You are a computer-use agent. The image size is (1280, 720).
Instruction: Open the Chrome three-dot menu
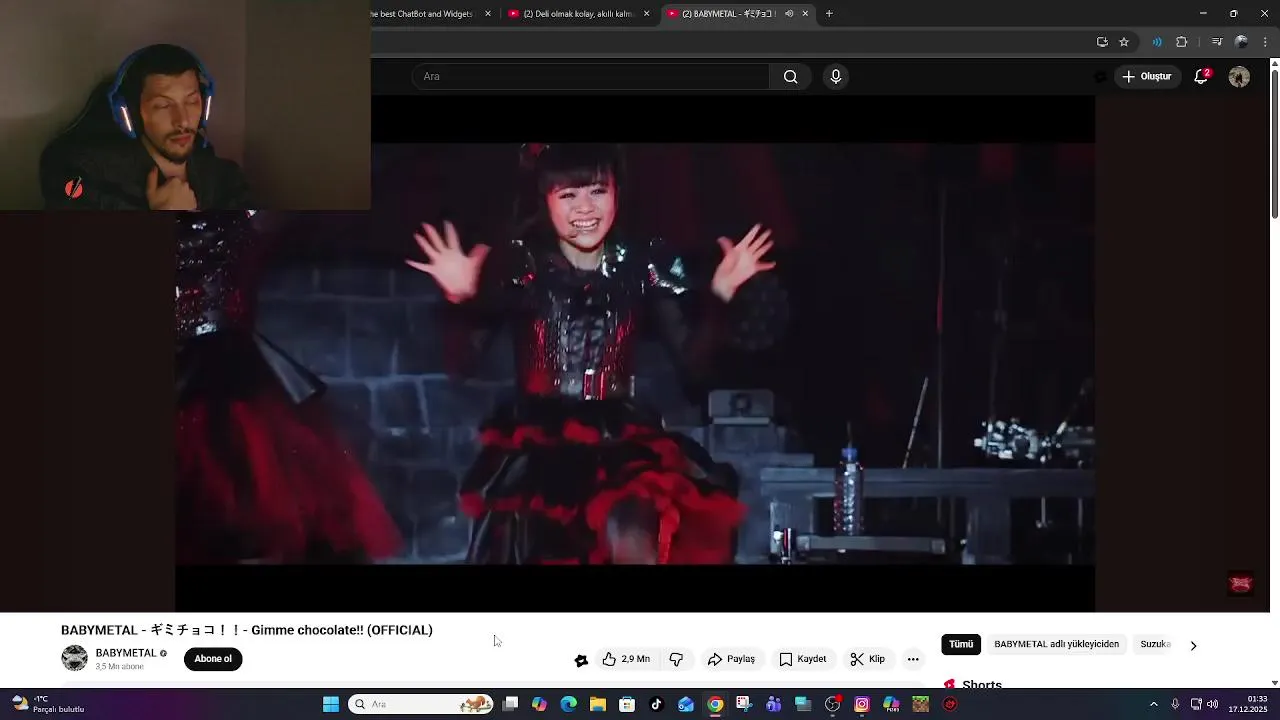coord(1266,42)
